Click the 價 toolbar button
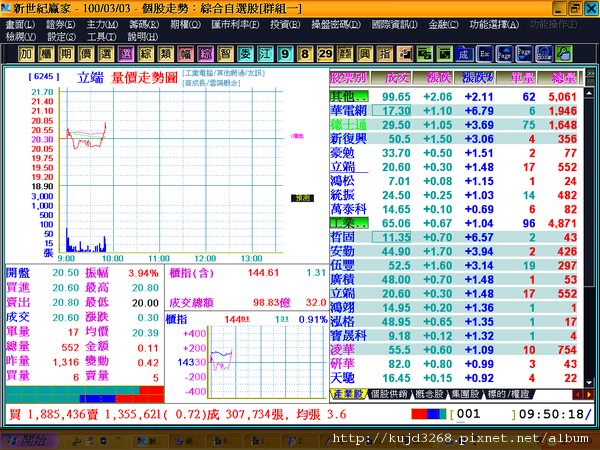 click(86, 54)
